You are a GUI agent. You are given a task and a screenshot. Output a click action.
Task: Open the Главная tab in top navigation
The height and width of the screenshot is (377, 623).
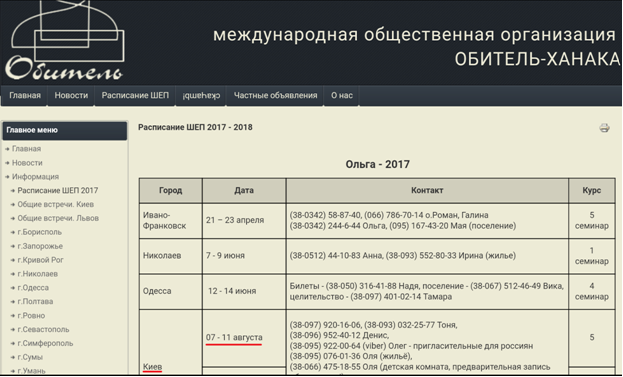(x=25, y=95)
